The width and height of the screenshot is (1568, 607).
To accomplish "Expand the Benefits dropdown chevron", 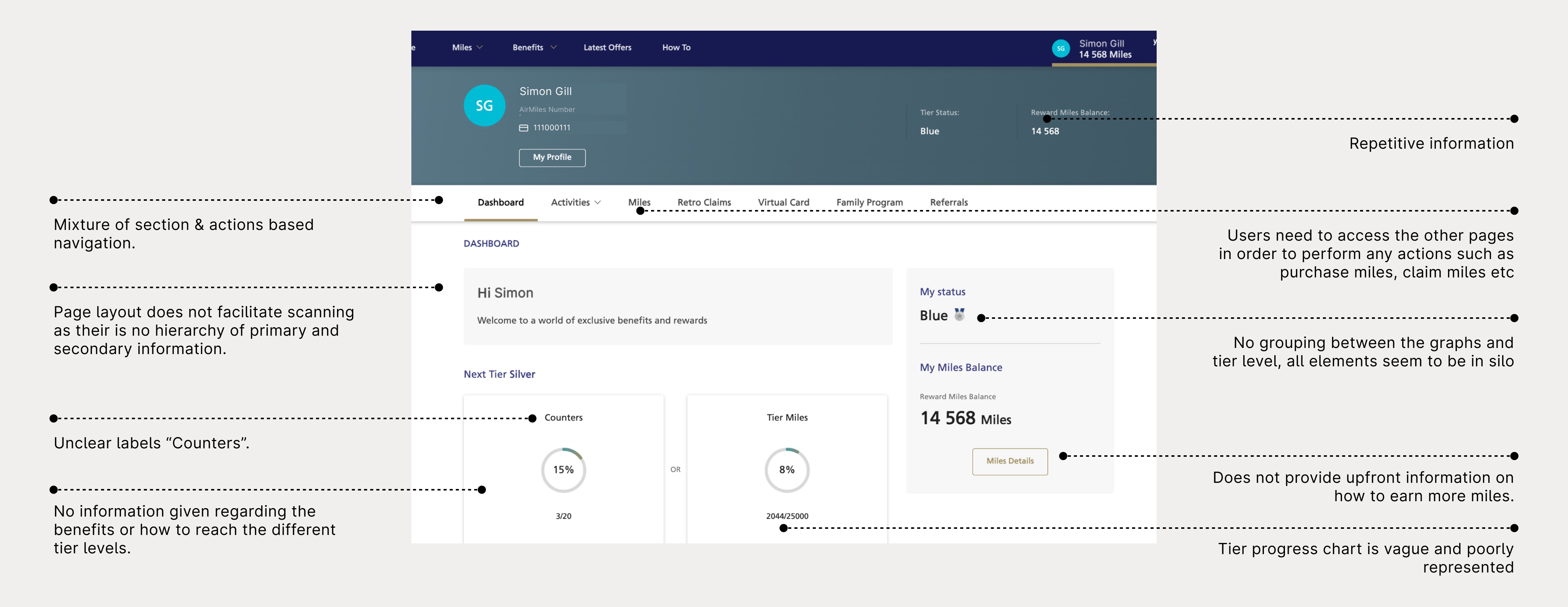I will pos(553,48).
